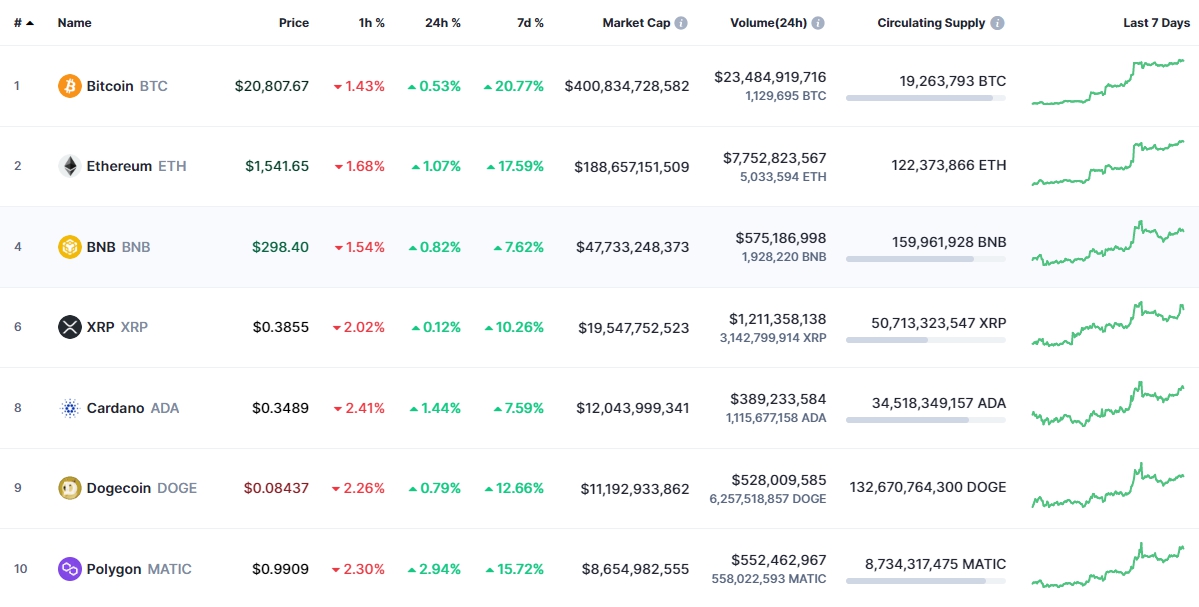
Task: Open Cardano 7-day price chart
Action: pos(1108,404)
